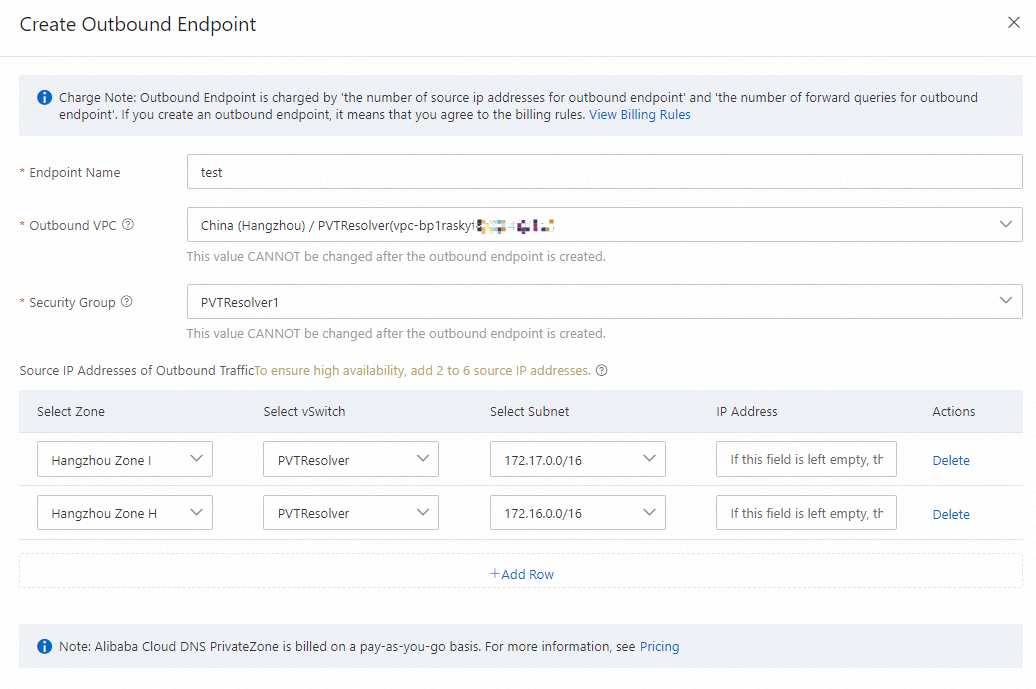Open the 172.16.0.0/16 subnet dropdown
Viewport: 1036px width, 689px height.
578,513
